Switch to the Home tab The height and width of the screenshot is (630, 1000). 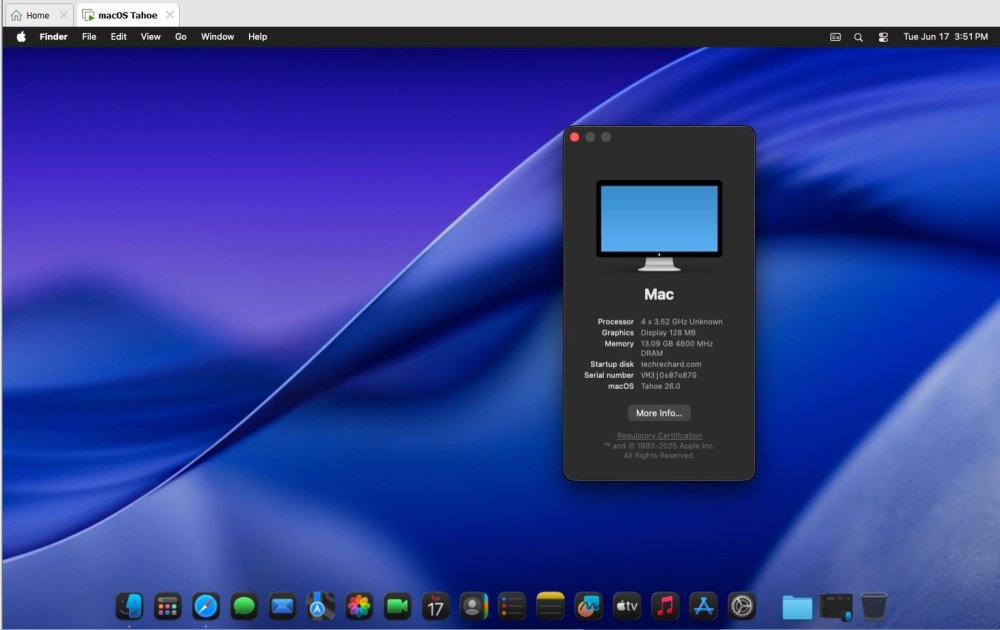[x=37, y=15]
